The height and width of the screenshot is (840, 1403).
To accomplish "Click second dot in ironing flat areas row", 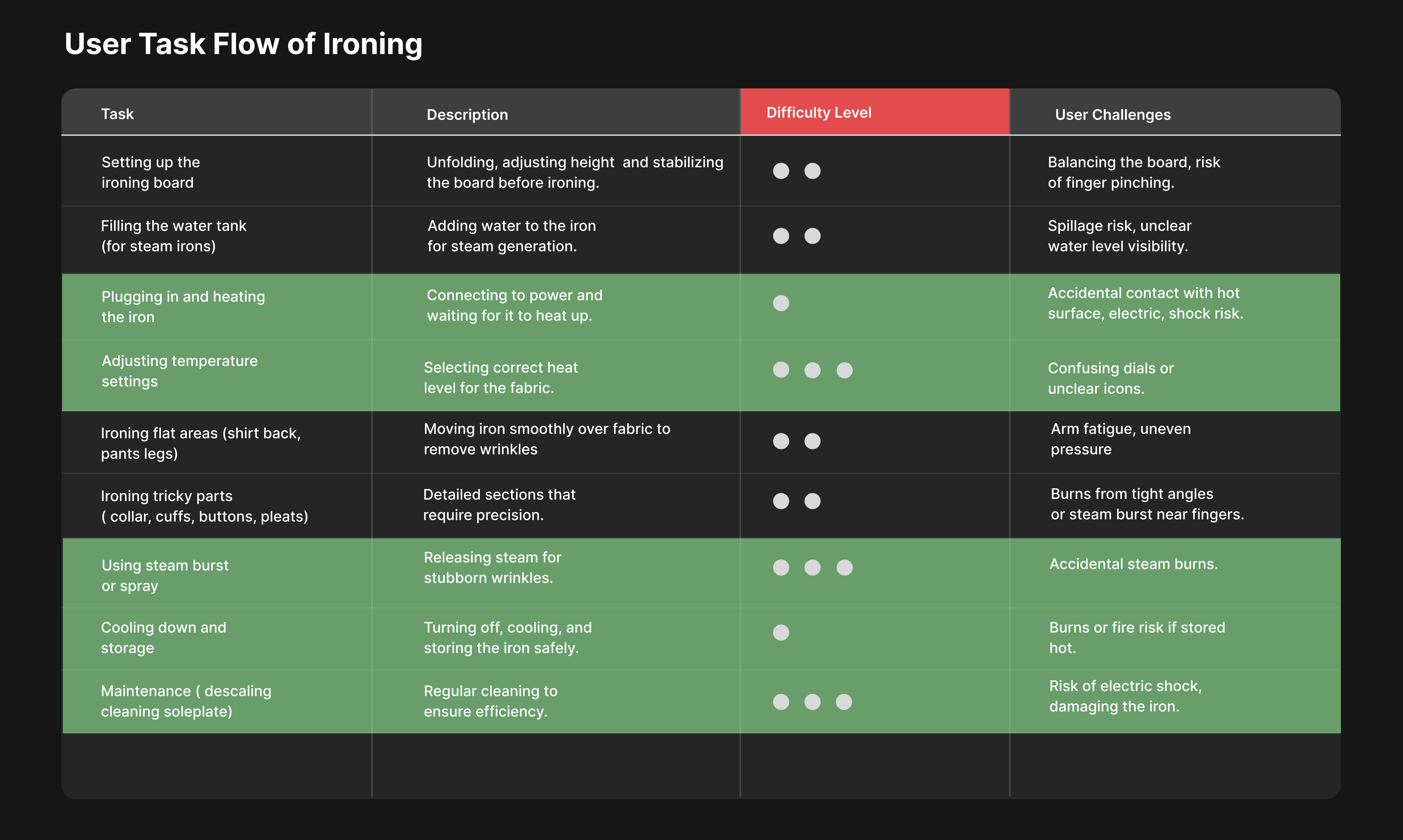I will click(812, 441).
